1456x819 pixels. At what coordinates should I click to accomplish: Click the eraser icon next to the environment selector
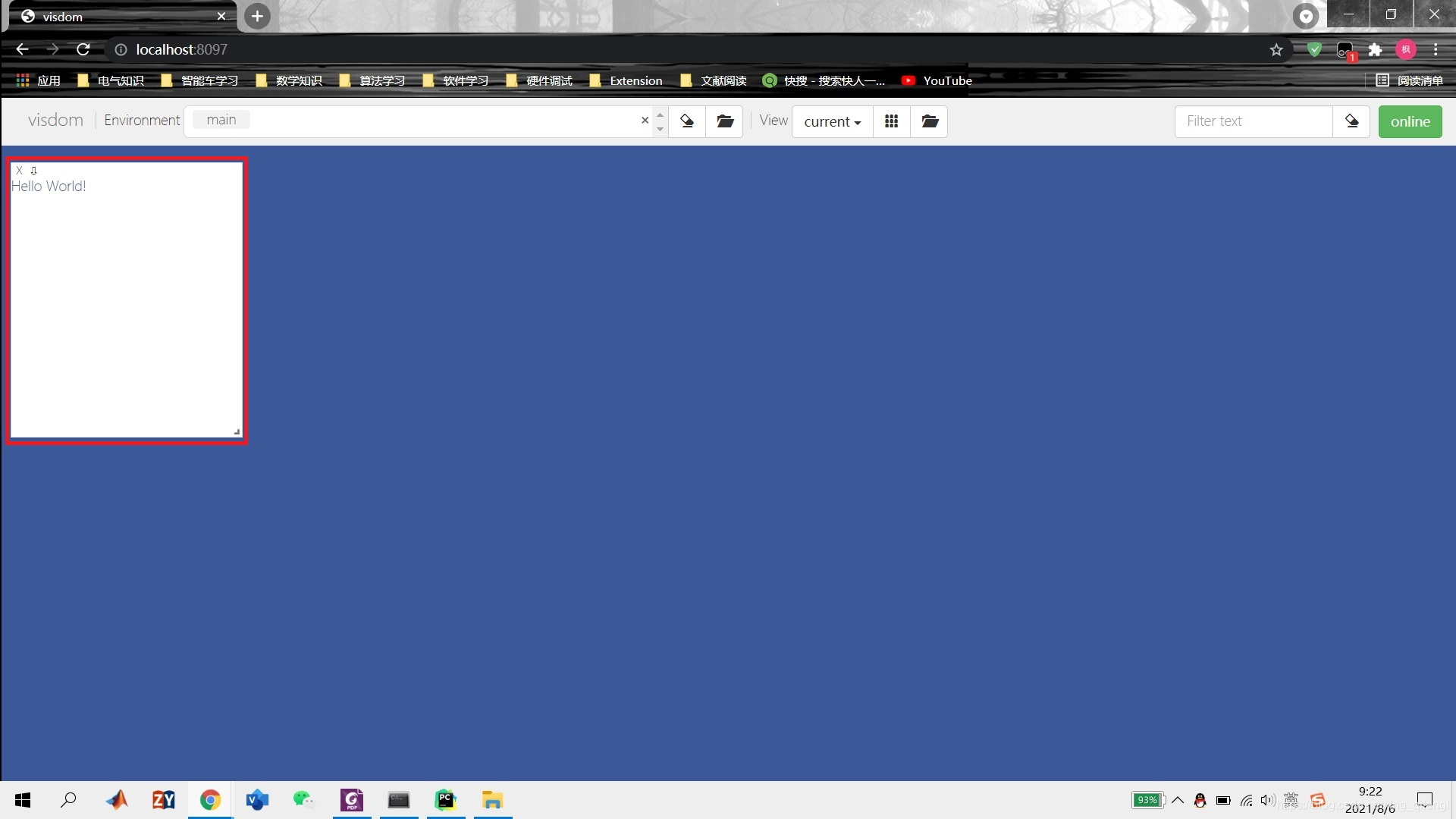[x=687, y=121]
